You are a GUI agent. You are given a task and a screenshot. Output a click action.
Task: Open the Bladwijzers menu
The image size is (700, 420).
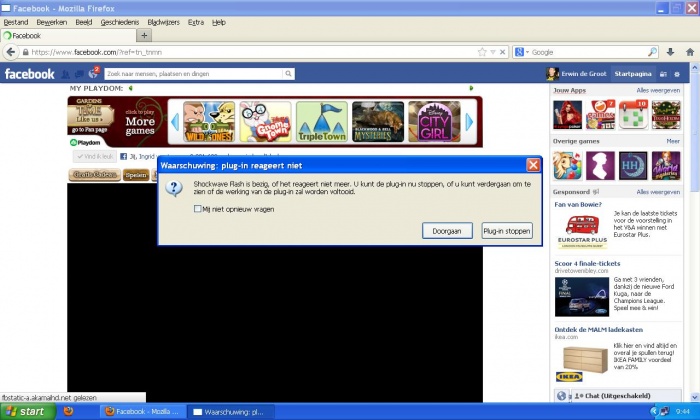[x=163, y=22]
